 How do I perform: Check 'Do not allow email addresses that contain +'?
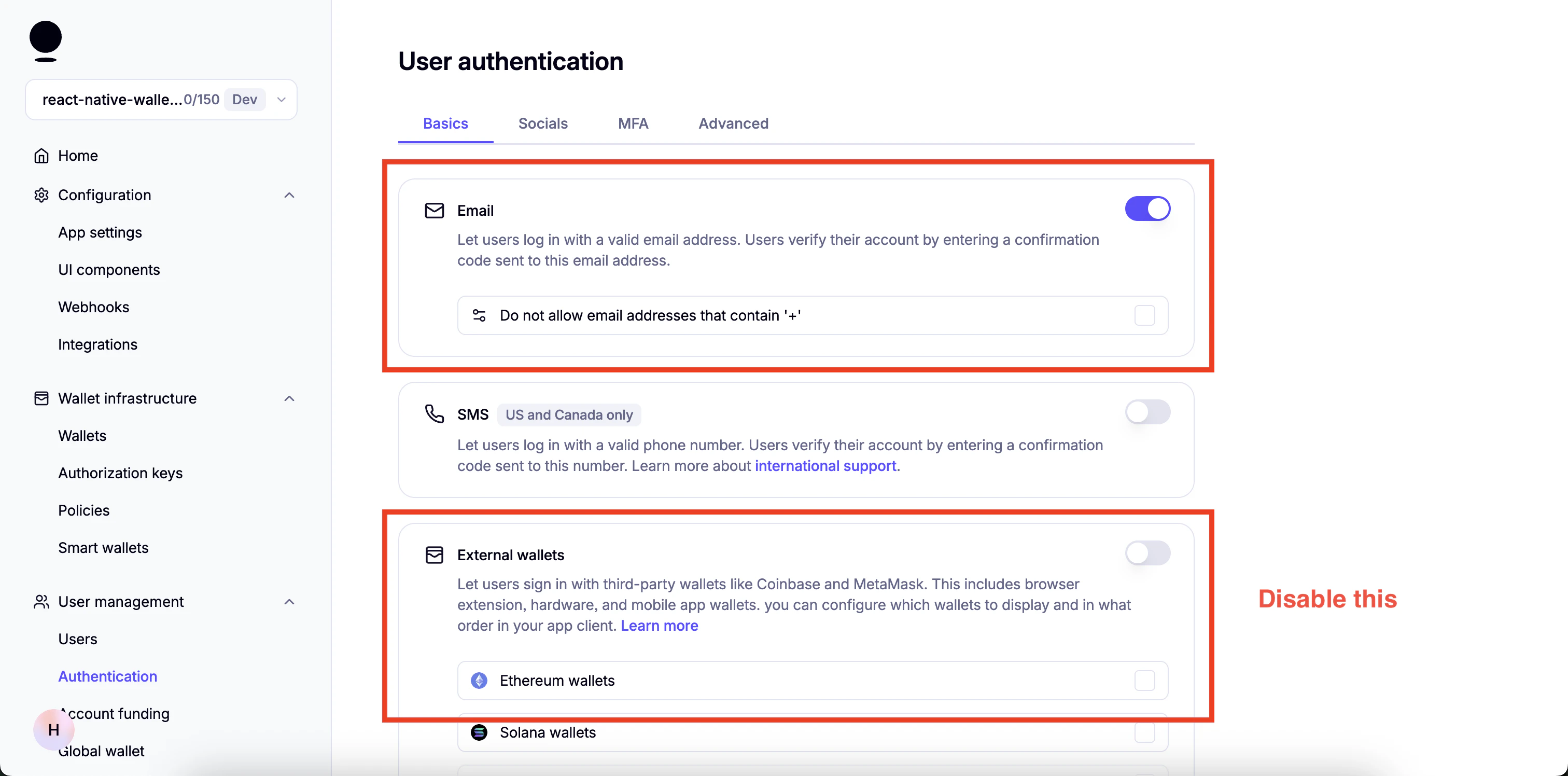[x=1144, y=315]
